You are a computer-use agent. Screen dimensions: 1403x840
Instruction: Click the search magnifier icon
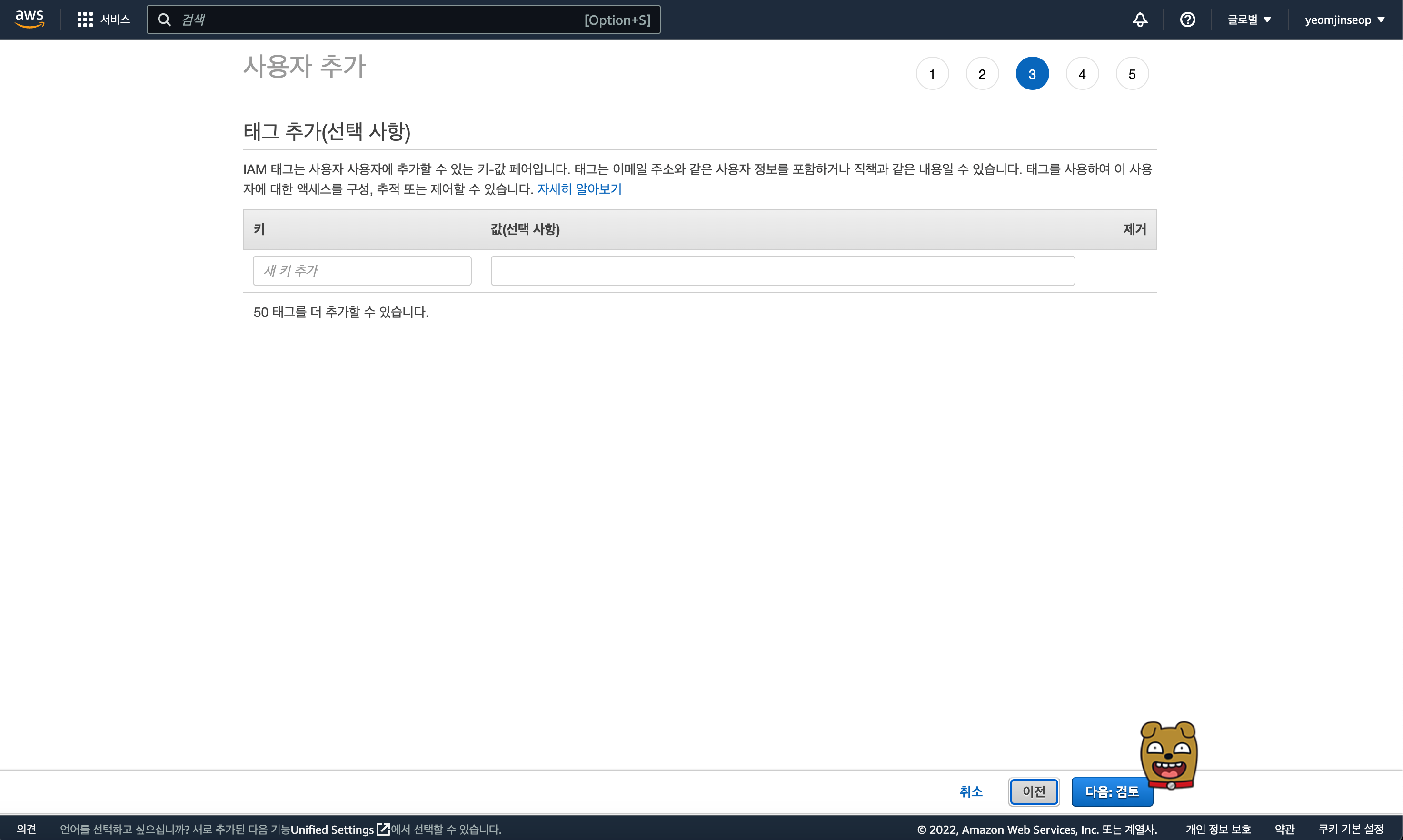[x=164, y=20]
